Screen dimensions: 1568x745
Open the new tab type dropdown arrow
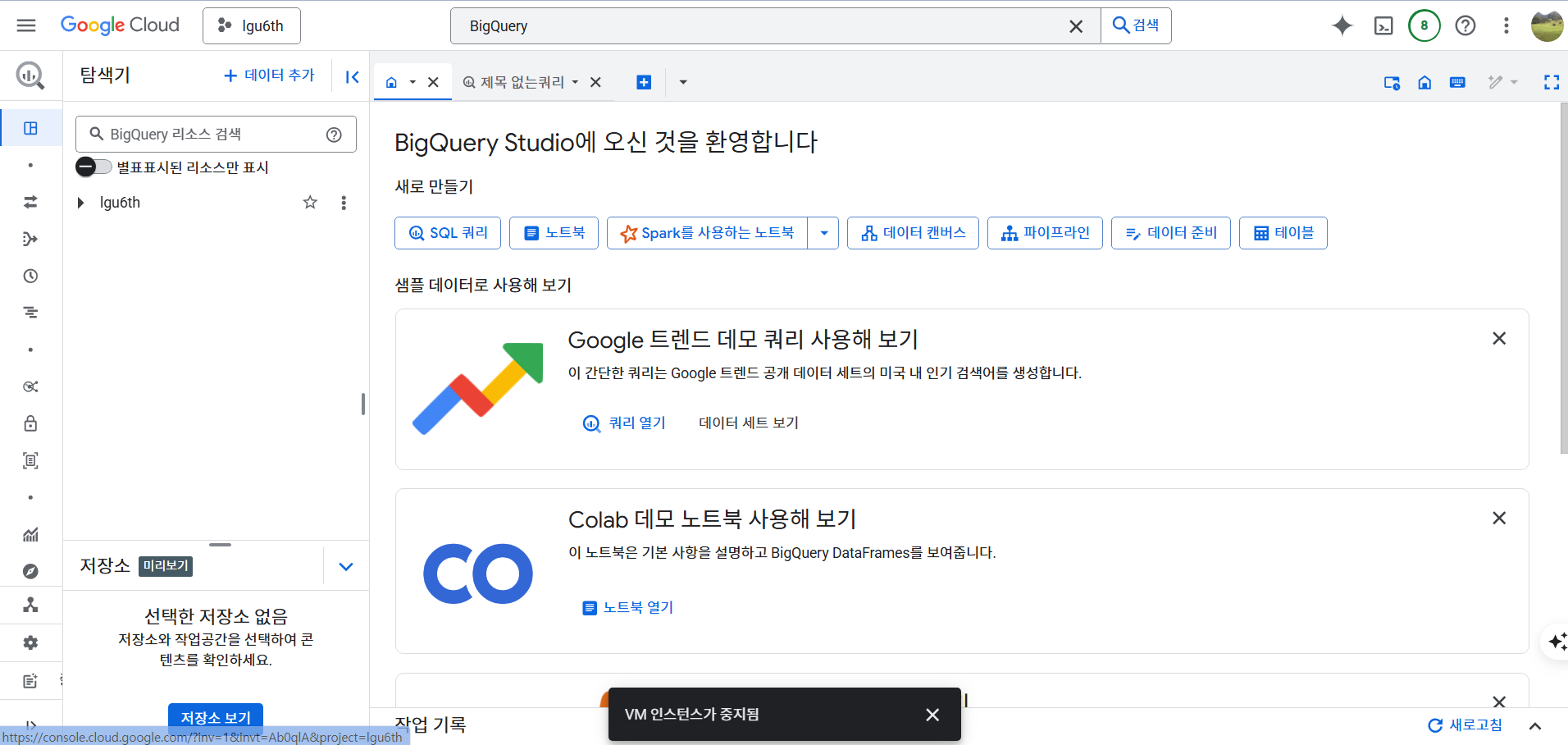pos(683,82)
